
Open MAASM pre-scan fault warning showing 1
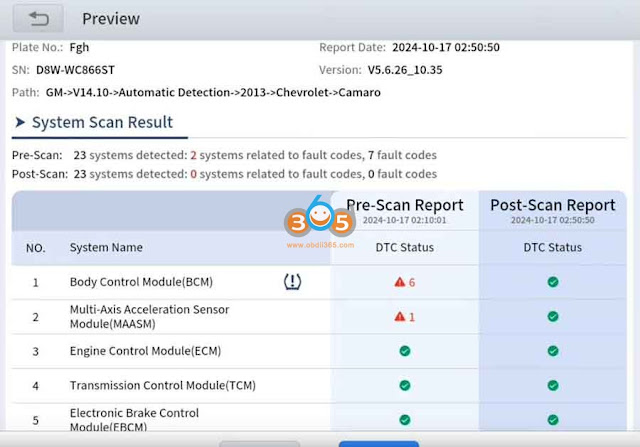[x=404, y=317]
